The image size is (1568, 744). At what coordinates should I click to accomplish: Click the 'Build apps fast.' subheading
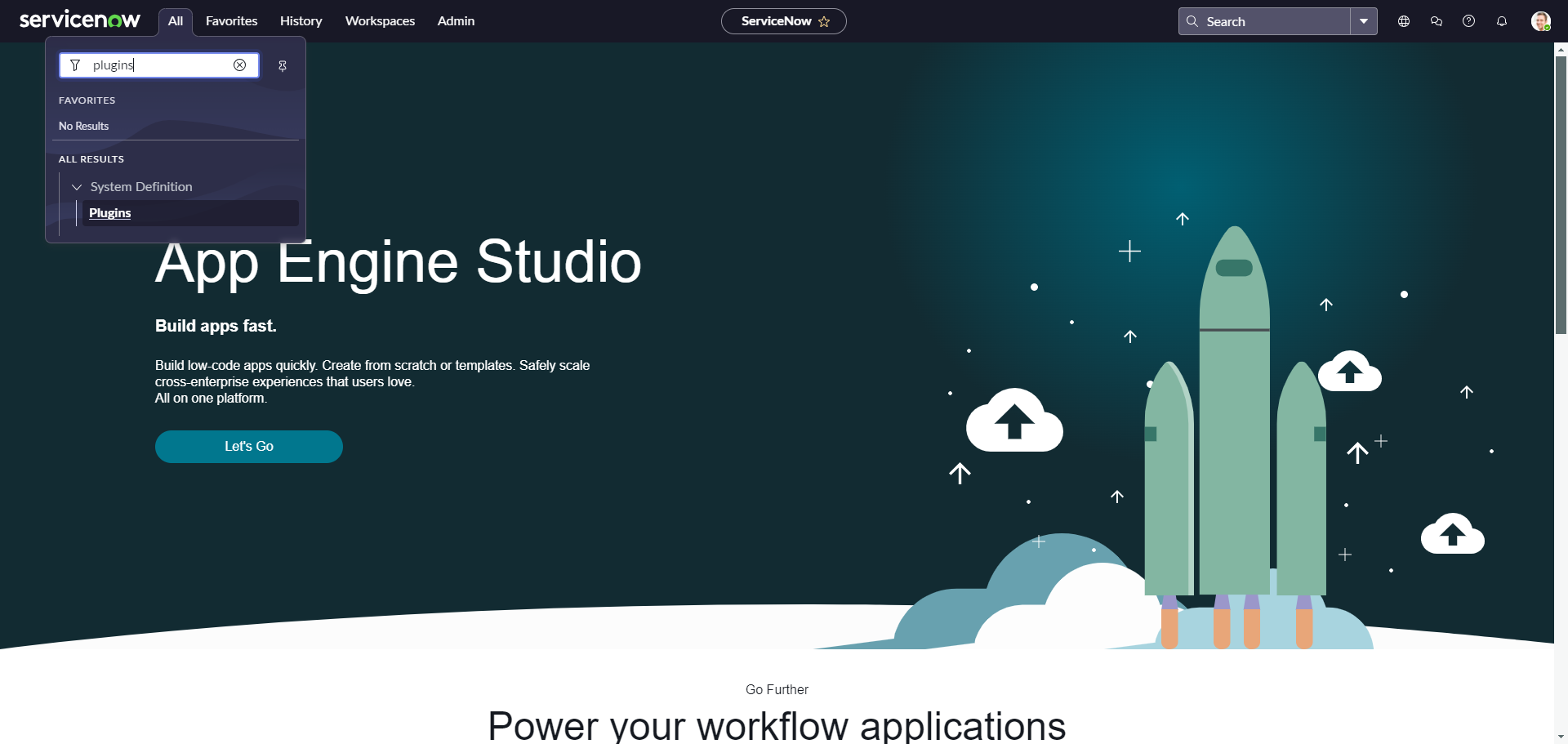[x=216, y=326]
